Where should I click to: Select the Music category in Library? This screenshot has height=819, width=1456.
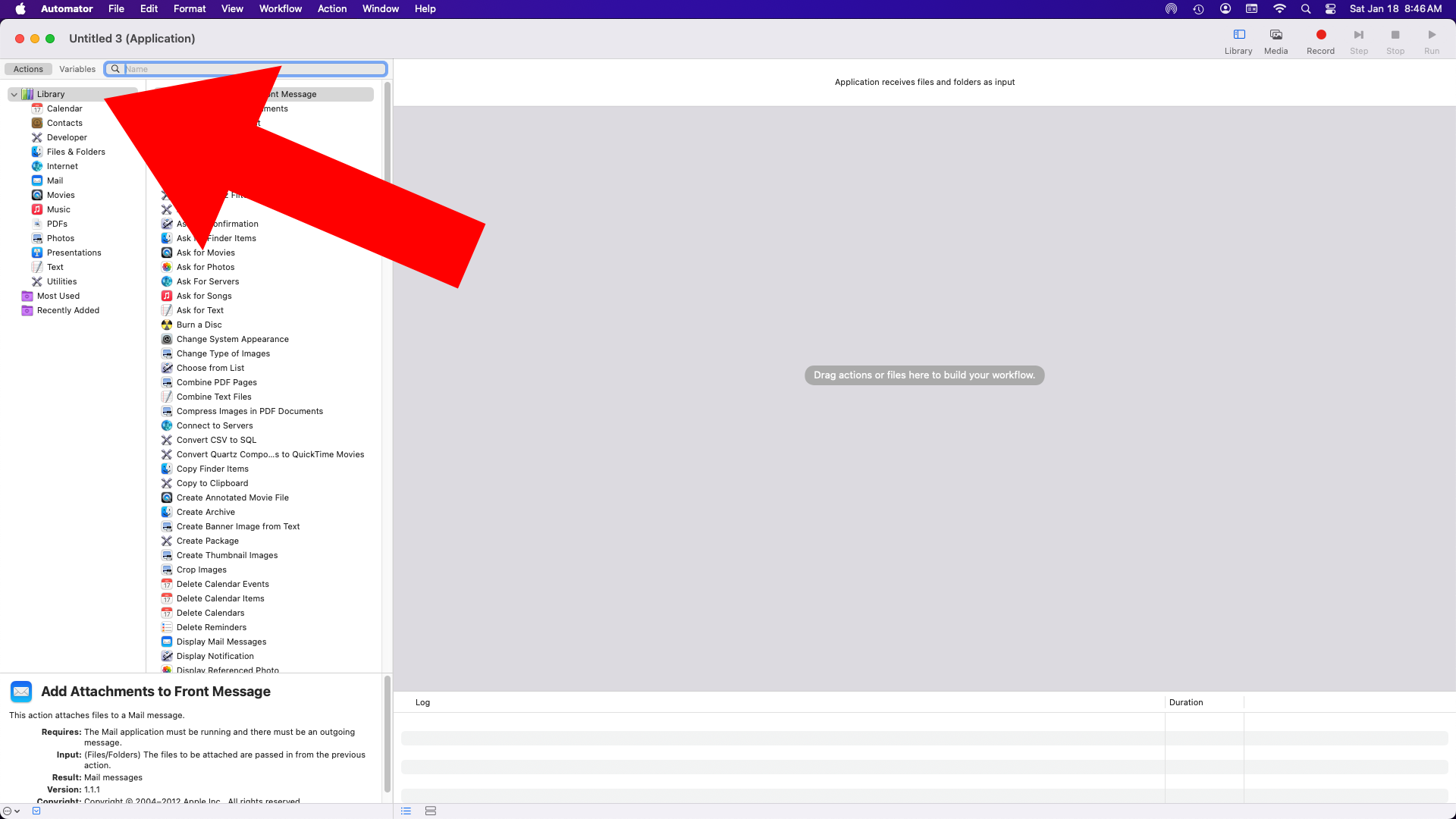[58, 209]
